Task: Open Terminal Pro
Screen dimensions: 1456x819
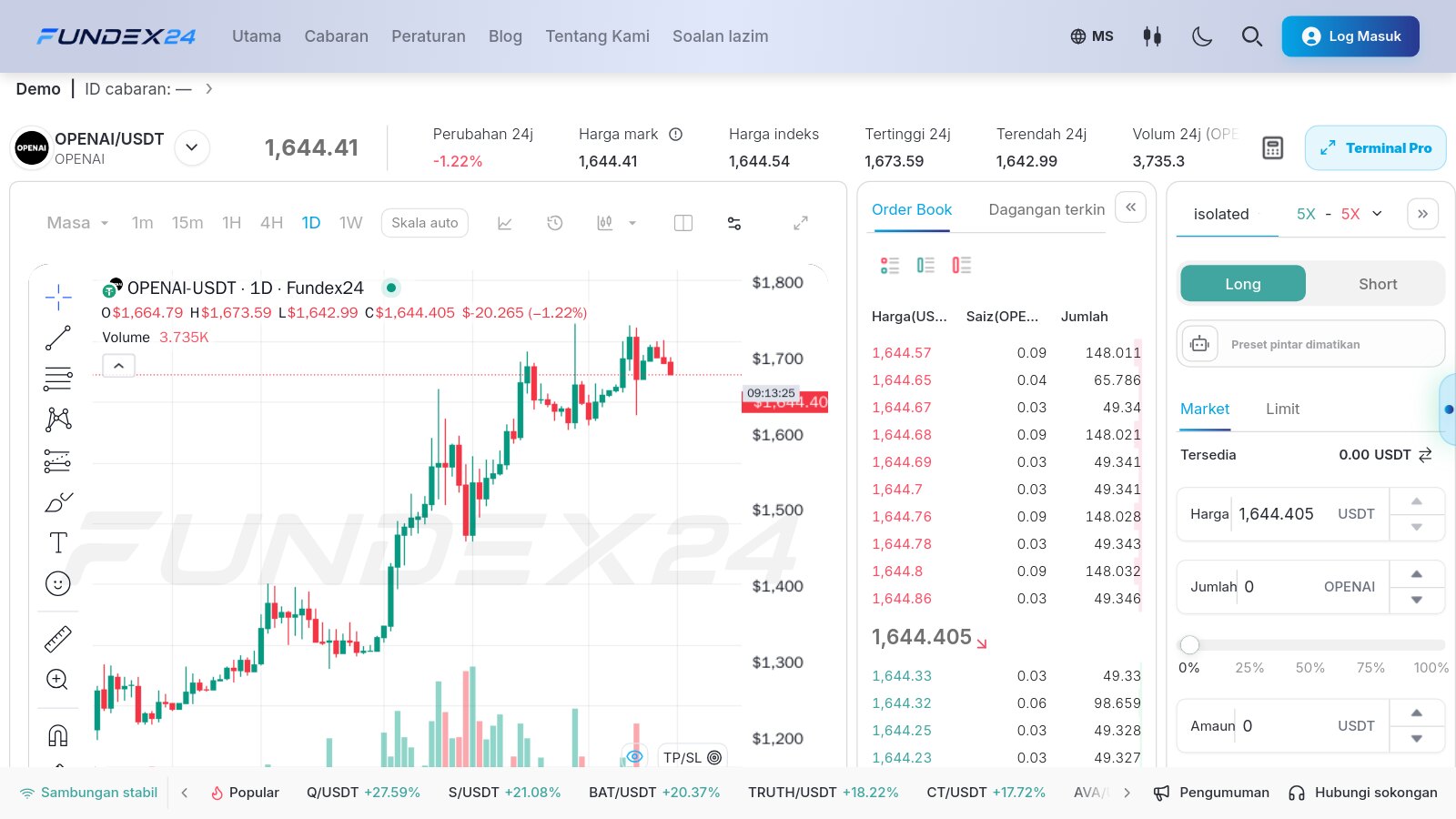Action: pyautogui.click(x=1376, y=148)
